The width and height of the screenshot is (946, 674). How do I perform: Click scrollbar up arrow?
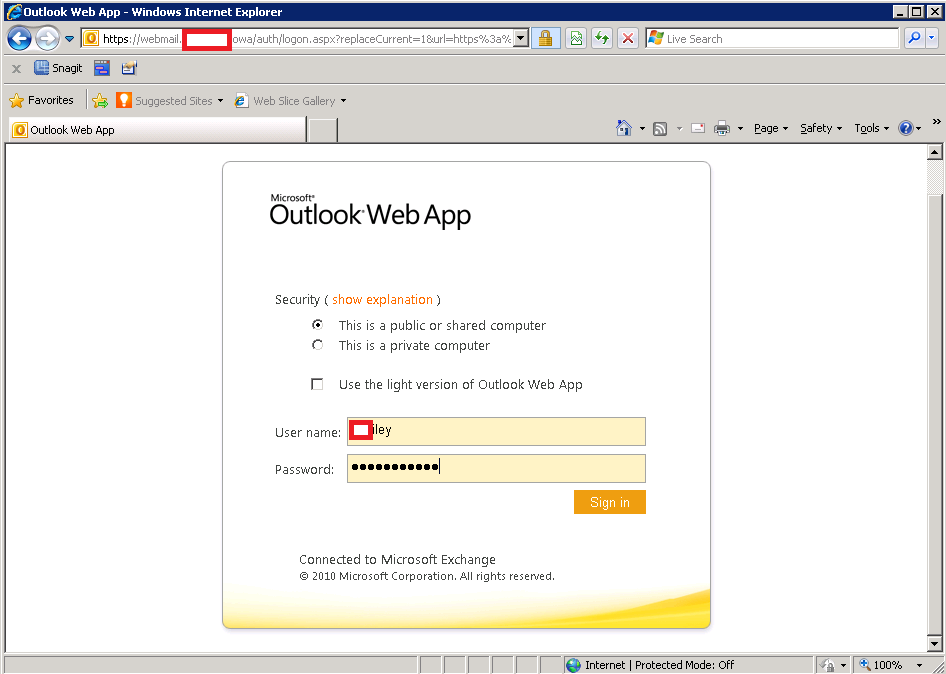[935, 152]
